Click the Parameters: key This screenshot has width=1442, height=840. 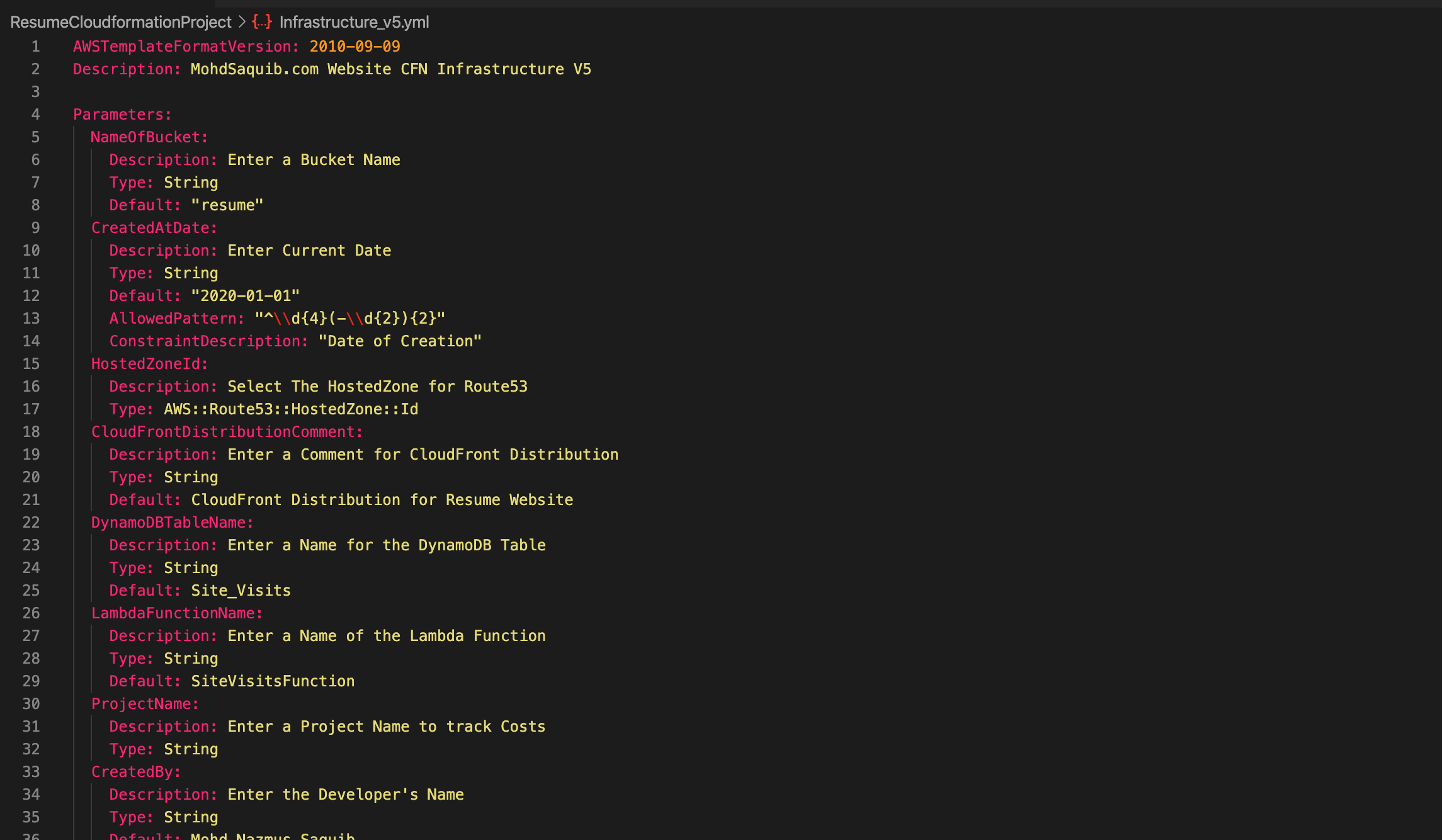coord(122,115)
